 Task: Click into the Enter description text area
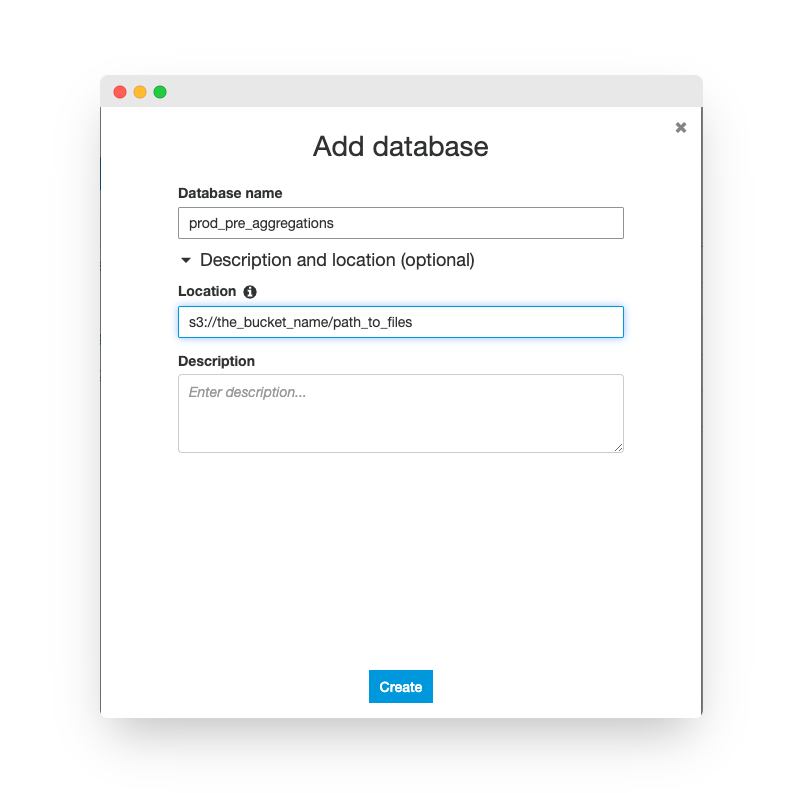click(400, 413)
